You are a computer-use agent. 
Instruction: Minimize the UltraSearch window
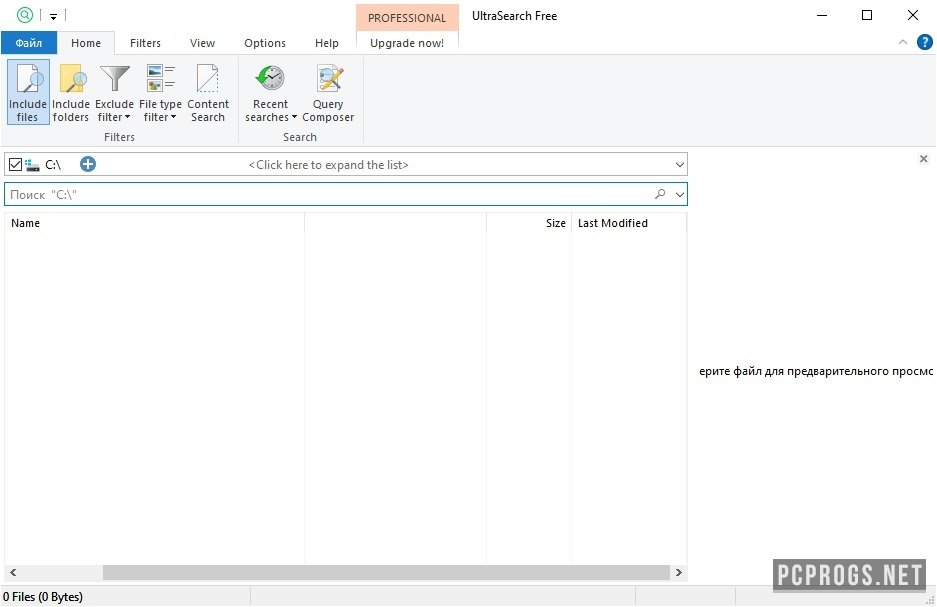pos(822,16)
